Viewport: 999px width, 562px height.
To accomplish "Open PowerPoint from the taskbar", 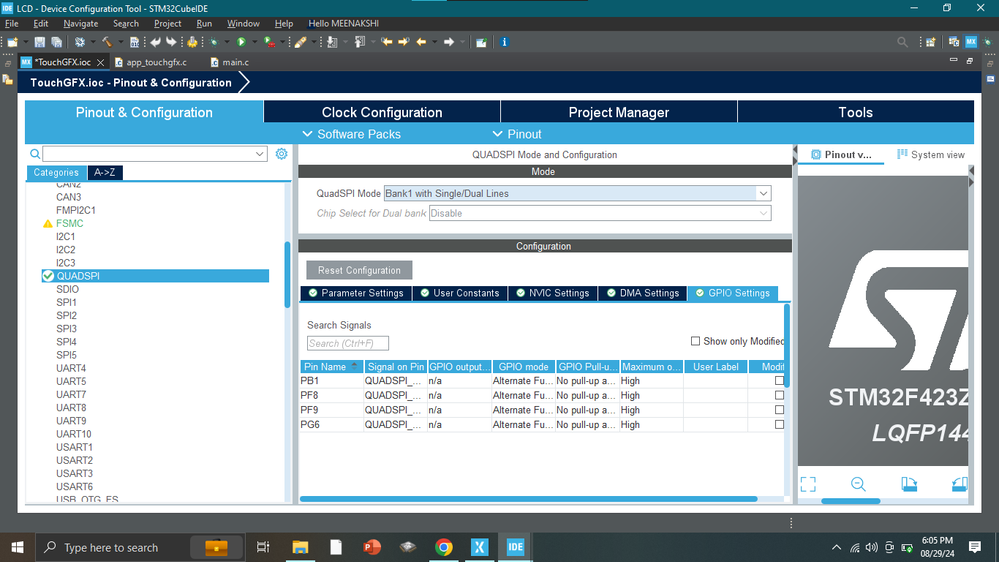I will 372,547.
